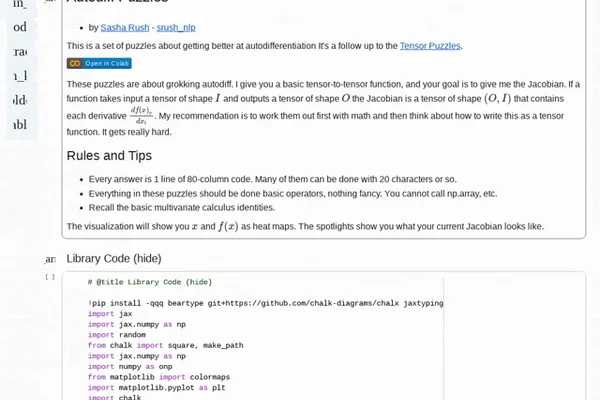Click the Library Code (hide) heading
The width and height of the screenshot is (600, 400).
[x=114, y=259]
